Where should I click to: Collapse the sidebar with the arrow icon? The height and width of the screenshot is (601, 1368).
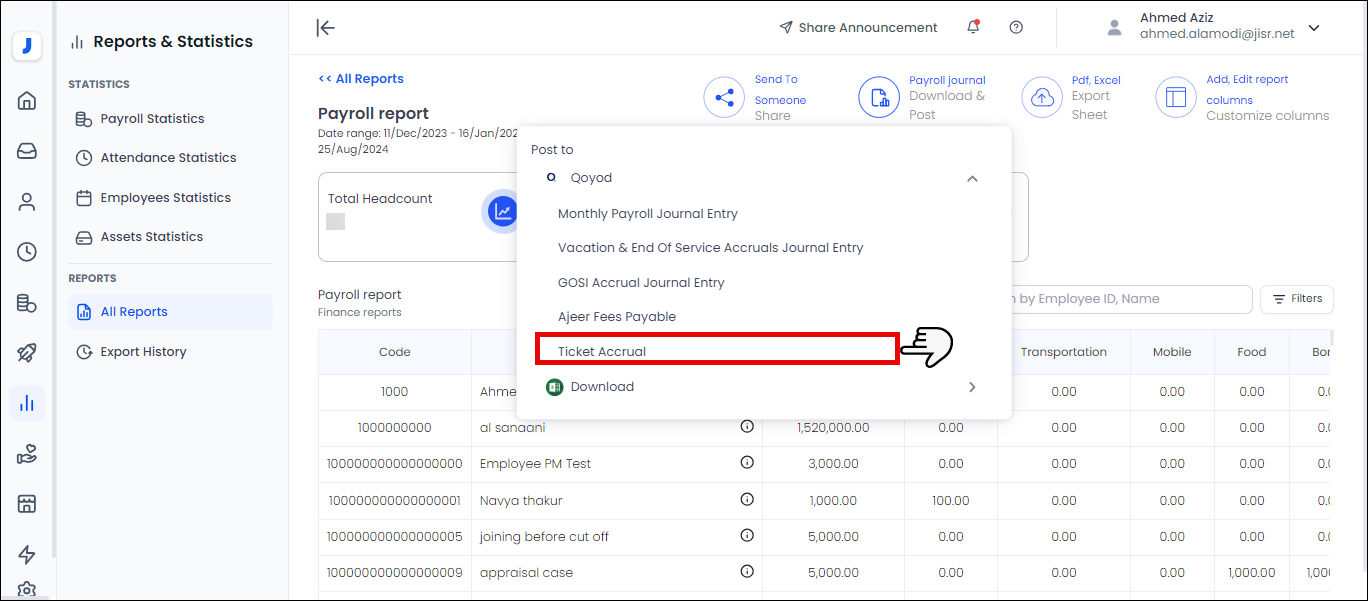(325, 28)
